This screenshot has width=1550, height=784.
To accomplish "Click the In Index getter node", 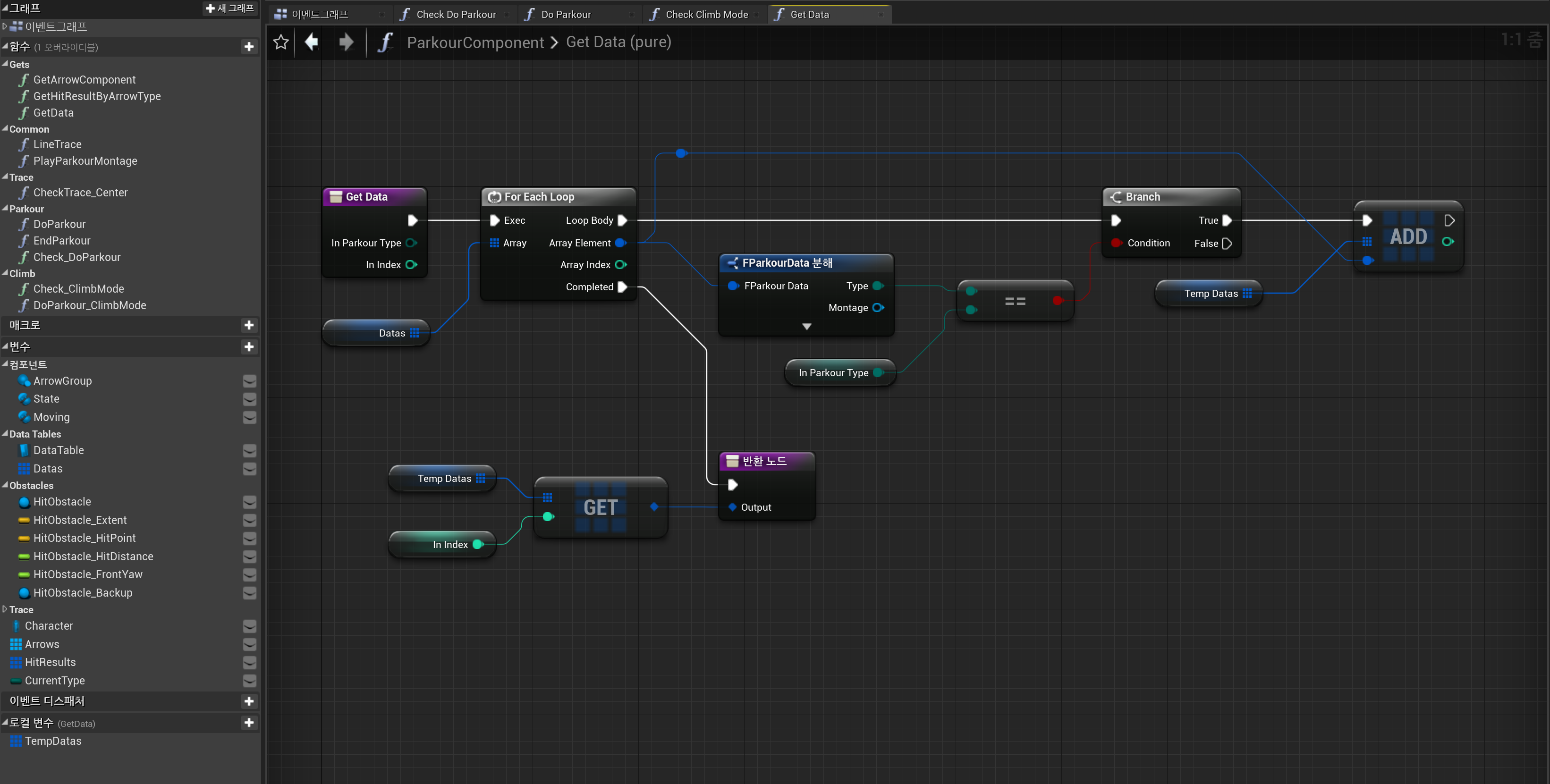I will pyautogui.click(x=443, y=544).
